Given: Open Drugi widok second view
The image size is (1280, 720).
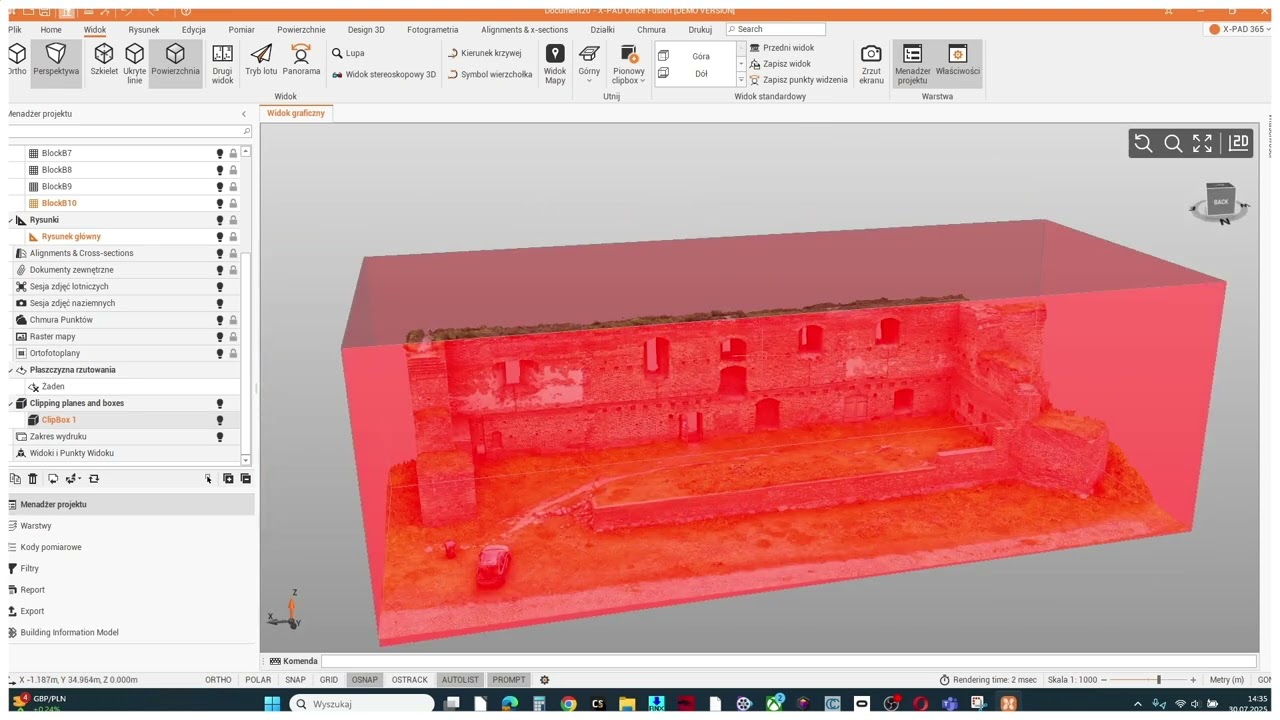Looking at the screenshot, I should coord(222,63).
